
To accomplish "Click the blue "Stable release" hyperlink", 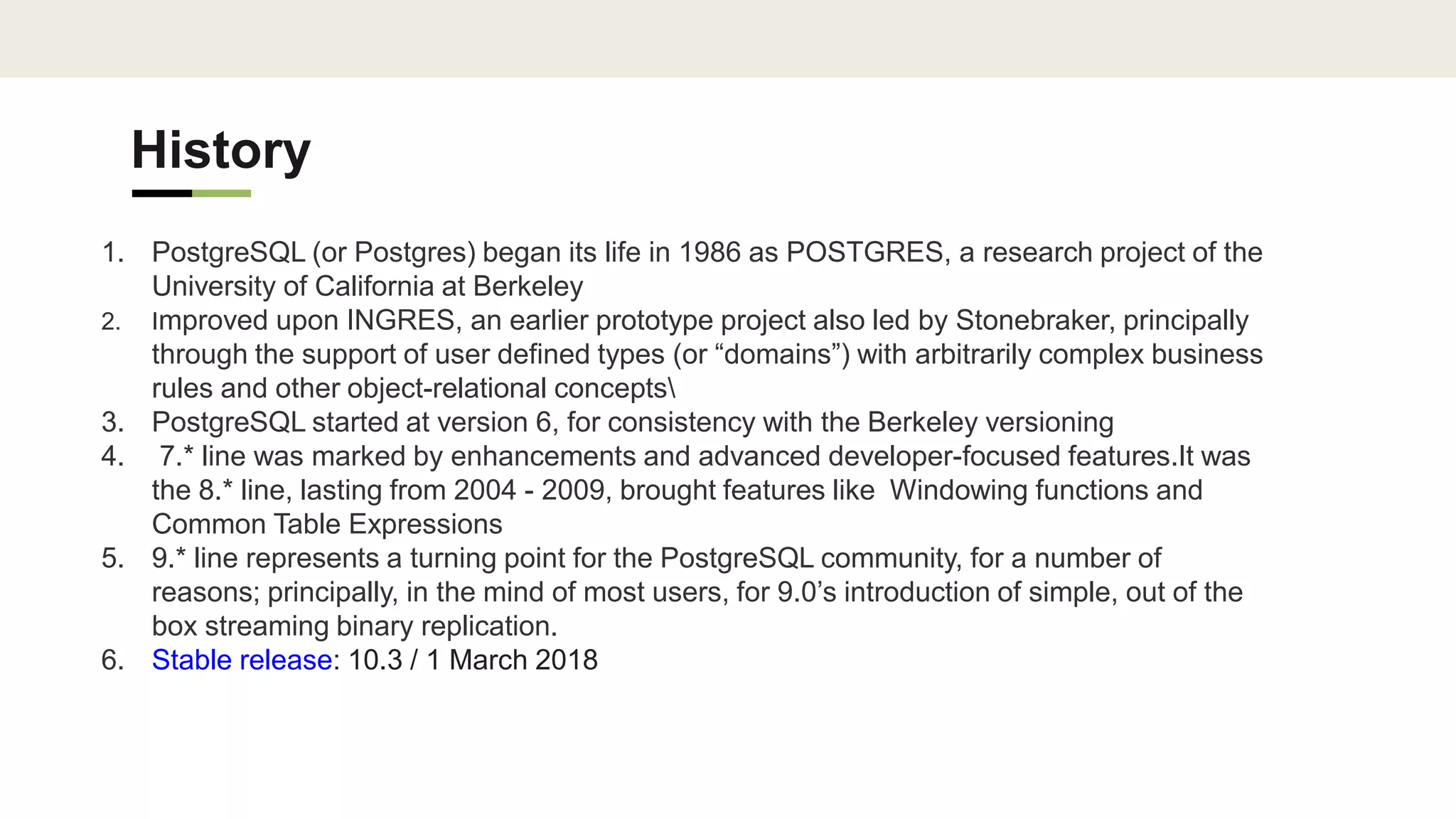I will tap(242, 660).
